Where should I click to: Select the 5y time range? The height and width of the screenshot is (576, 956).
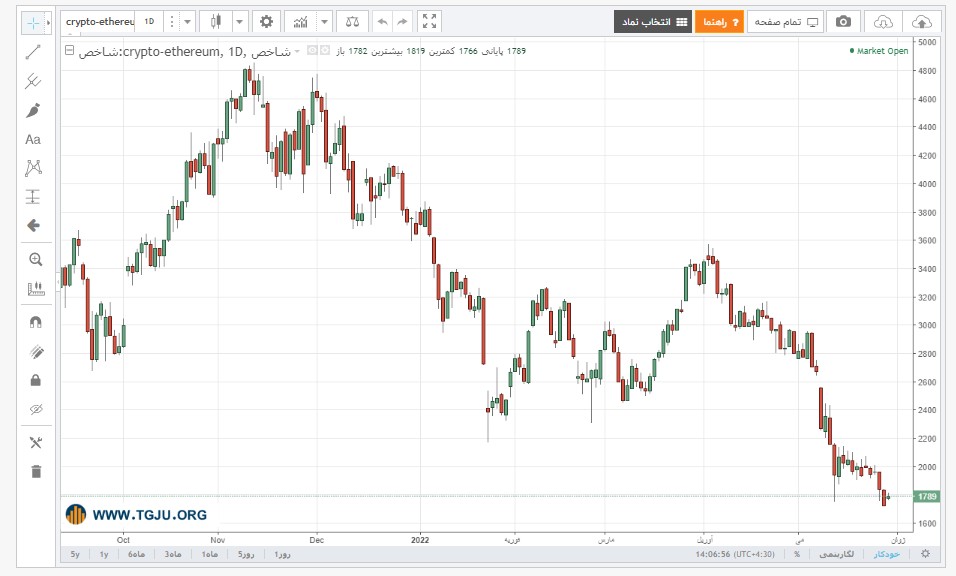tap(75, 554)
